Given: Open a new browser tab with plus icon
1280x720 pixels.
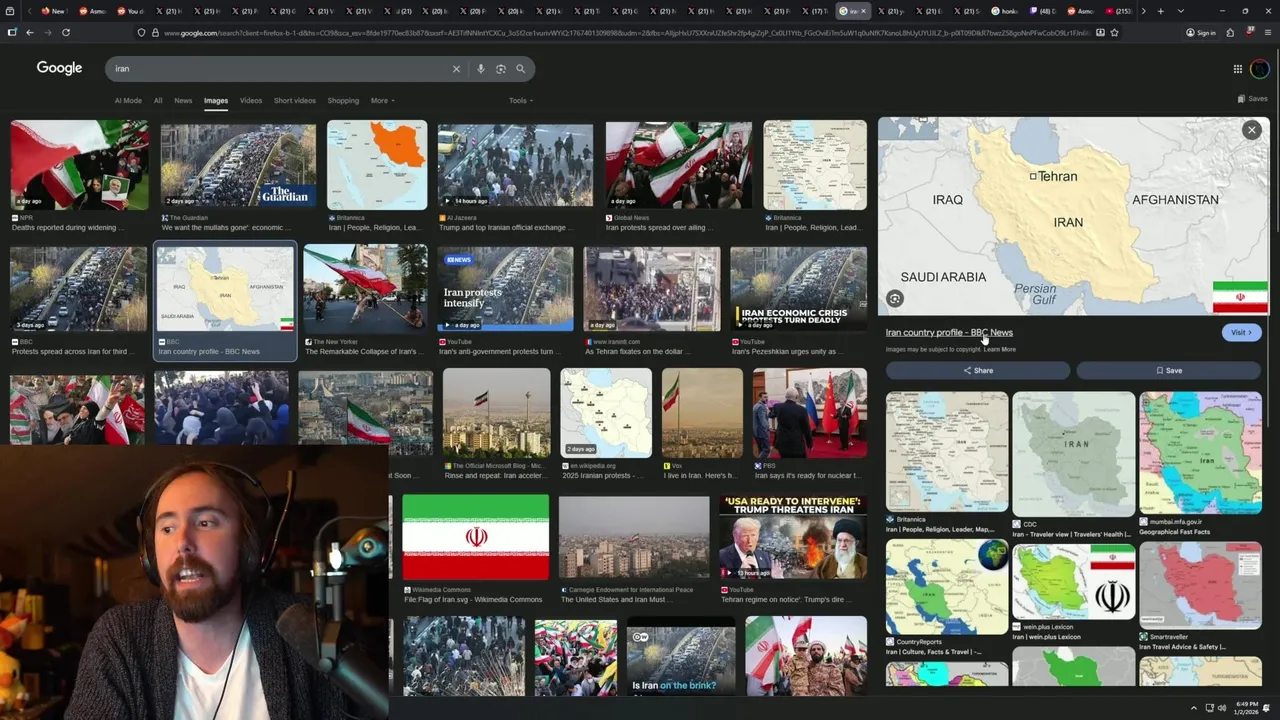Looking at the screenshot, I should click(1160, 11).
